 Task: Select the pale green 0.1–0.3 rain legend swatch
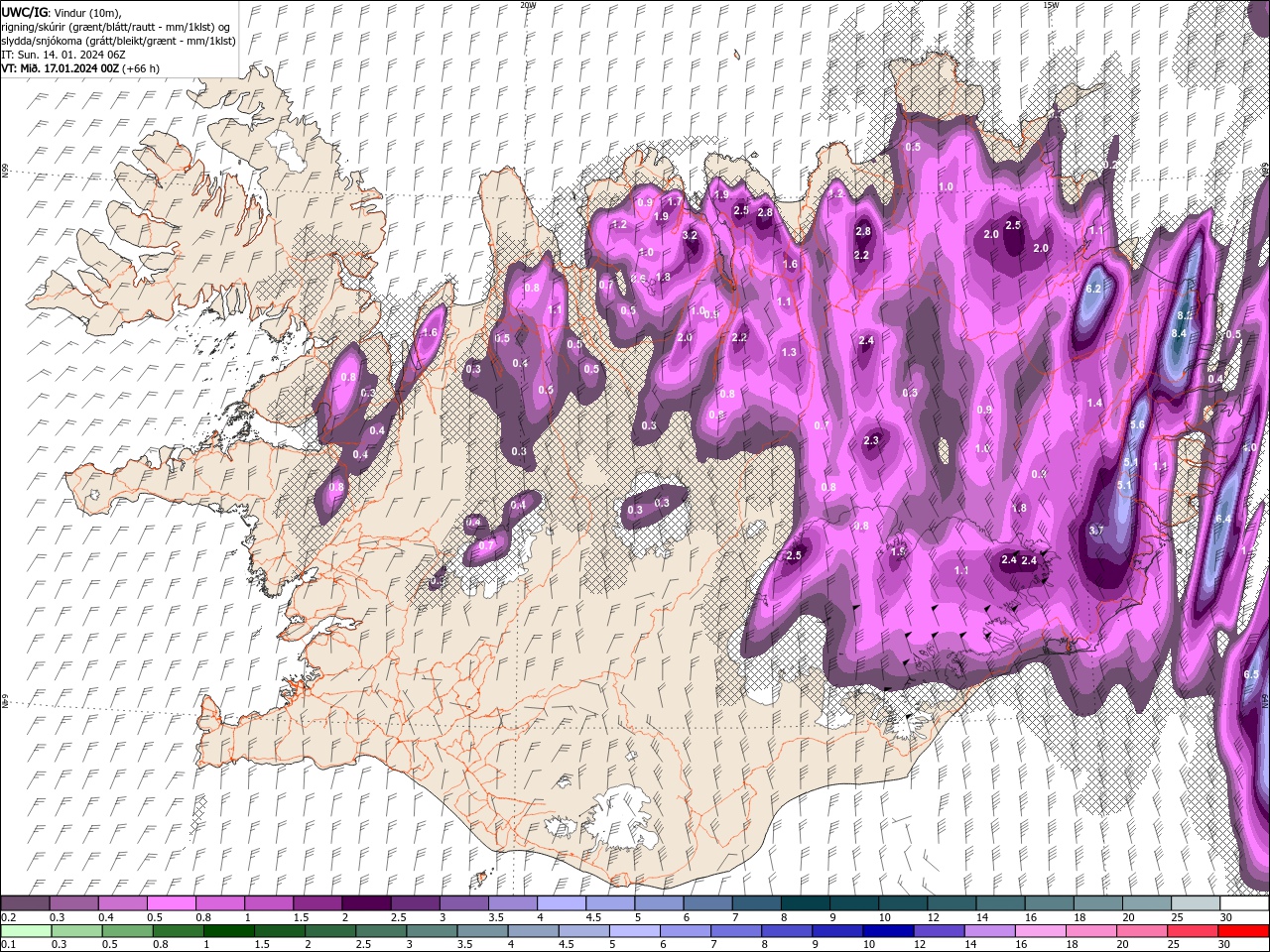tap(25, 931)
